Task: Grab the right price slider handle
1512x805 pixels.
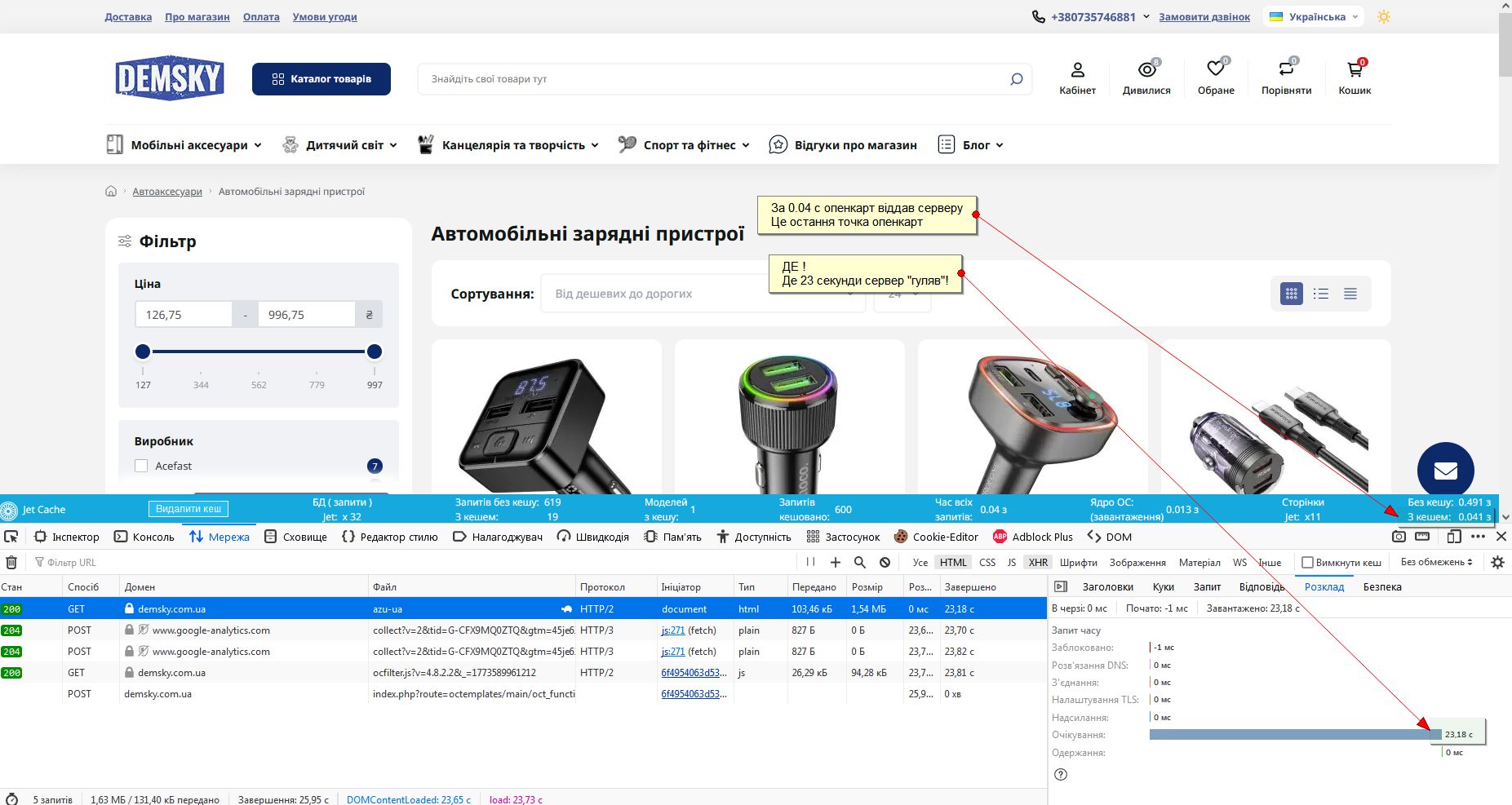Action: [375, 352]
